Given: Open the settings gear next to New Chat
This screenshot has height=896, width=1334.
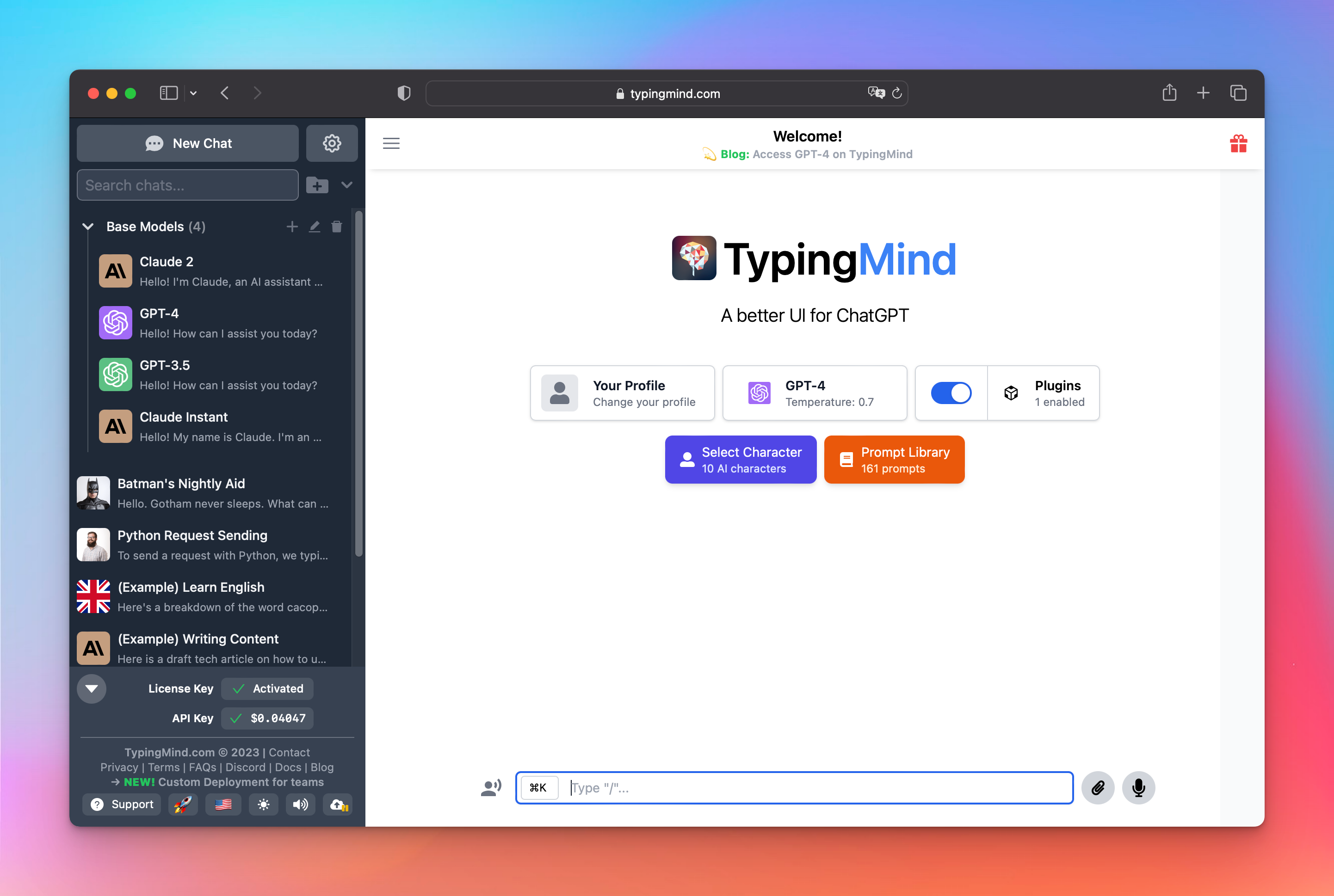Looking at the screenshot, I should point(332,143).
